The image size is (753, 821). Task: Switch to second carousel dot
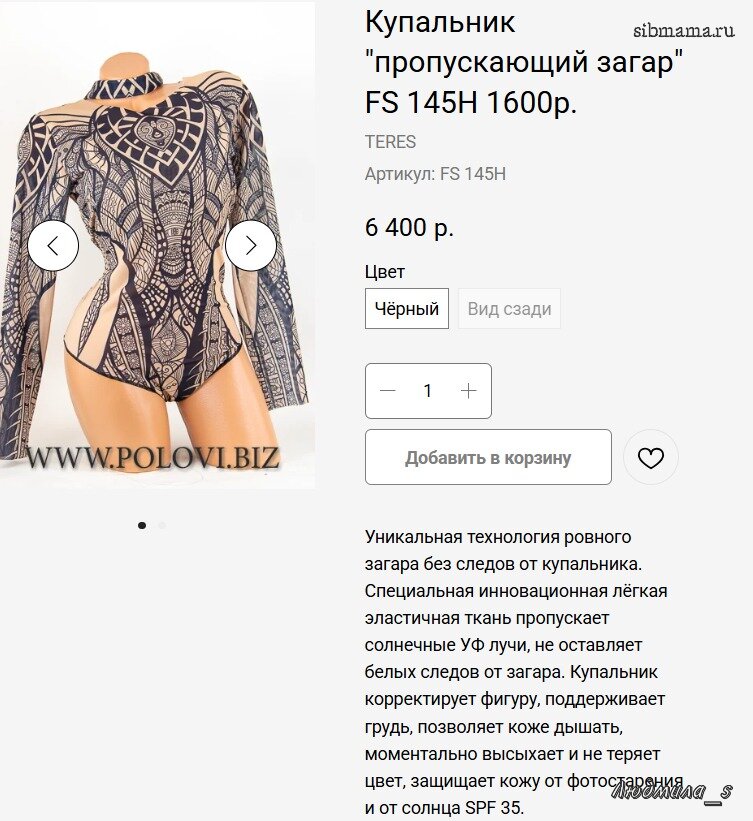162,525
